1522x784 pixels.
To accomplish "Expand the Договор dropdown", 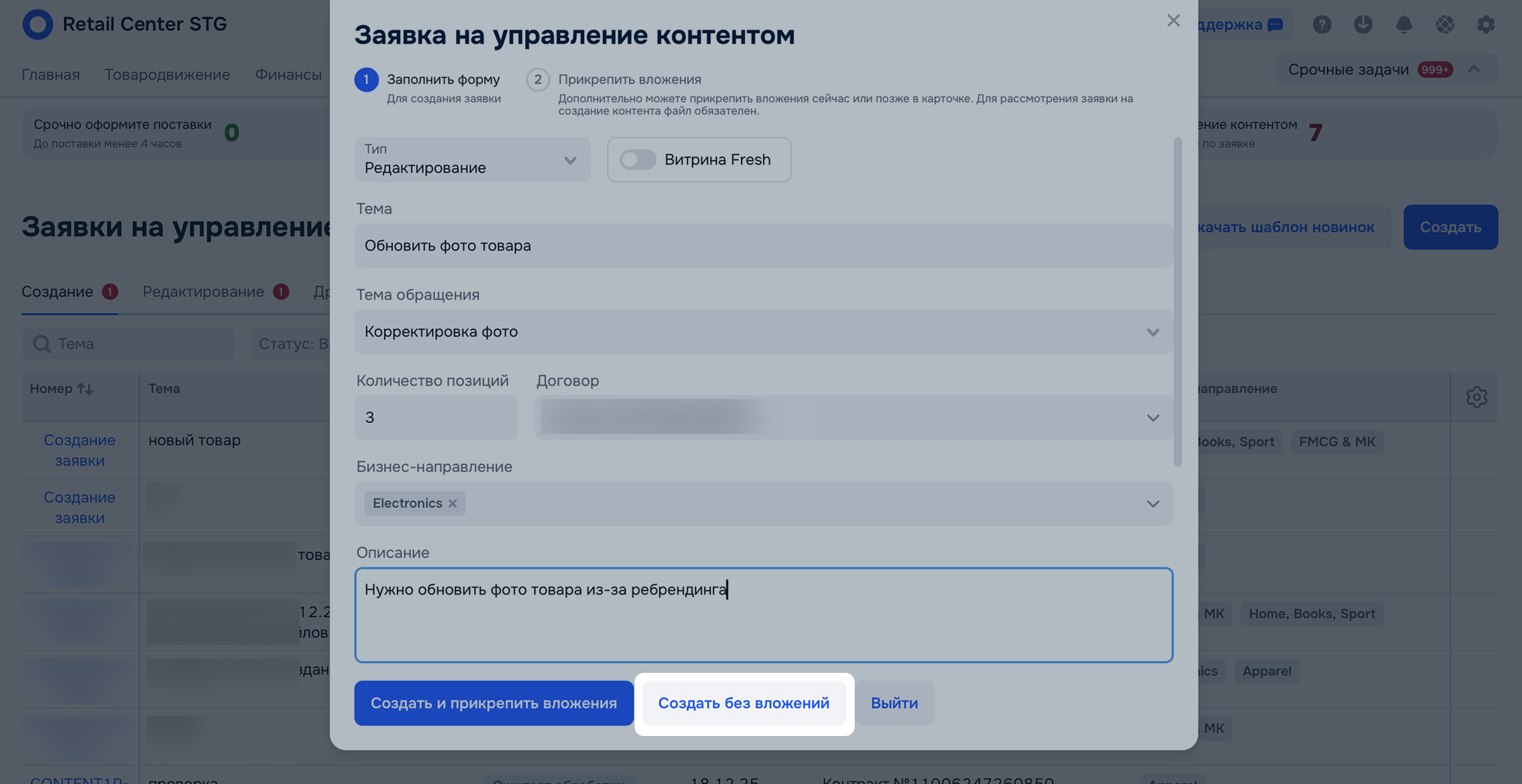I will click(1152, 418).
